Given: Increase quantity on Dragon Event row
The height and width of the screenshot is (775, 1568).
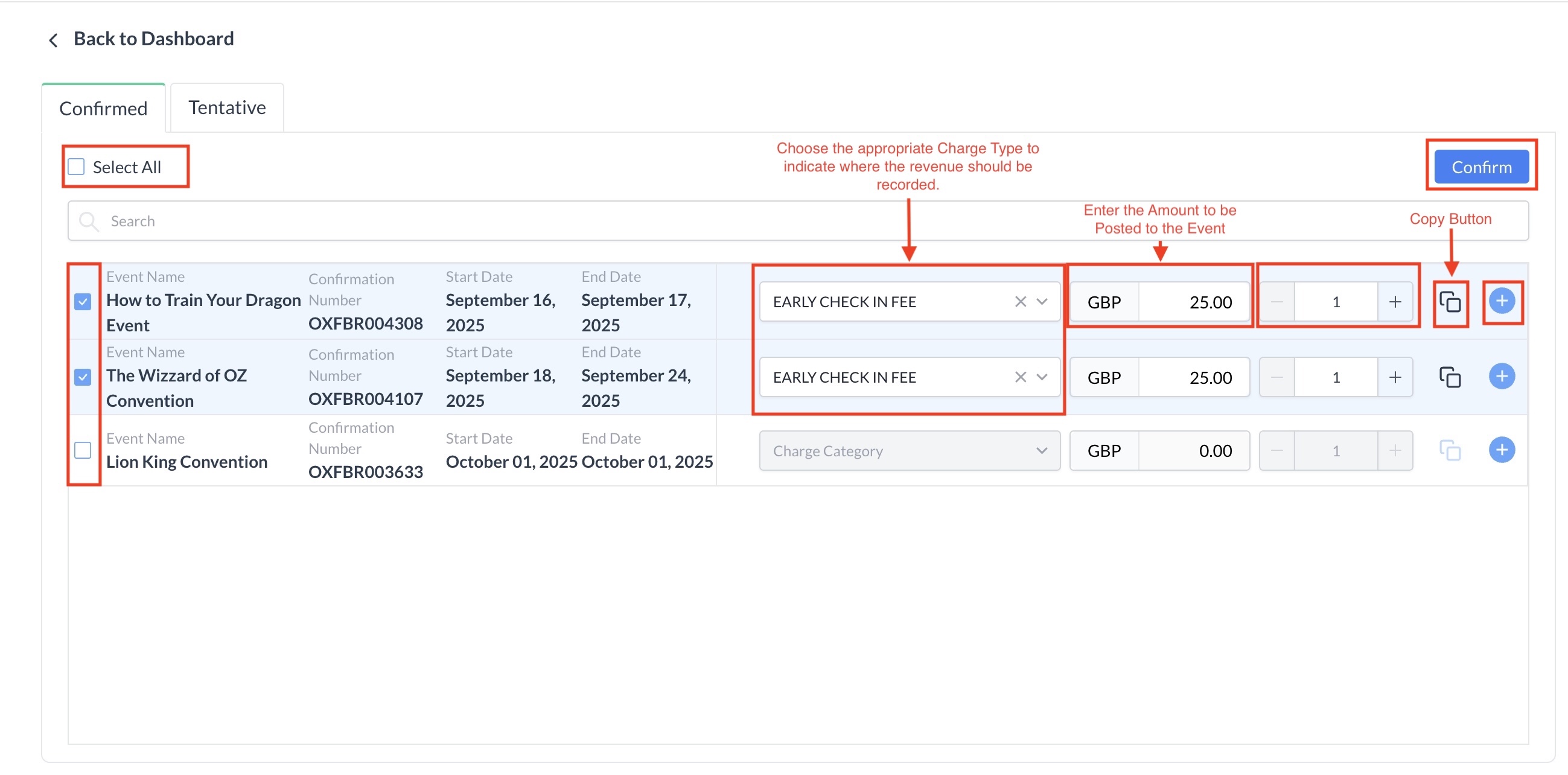Looking at the screenshot, I should (1395, 302).
